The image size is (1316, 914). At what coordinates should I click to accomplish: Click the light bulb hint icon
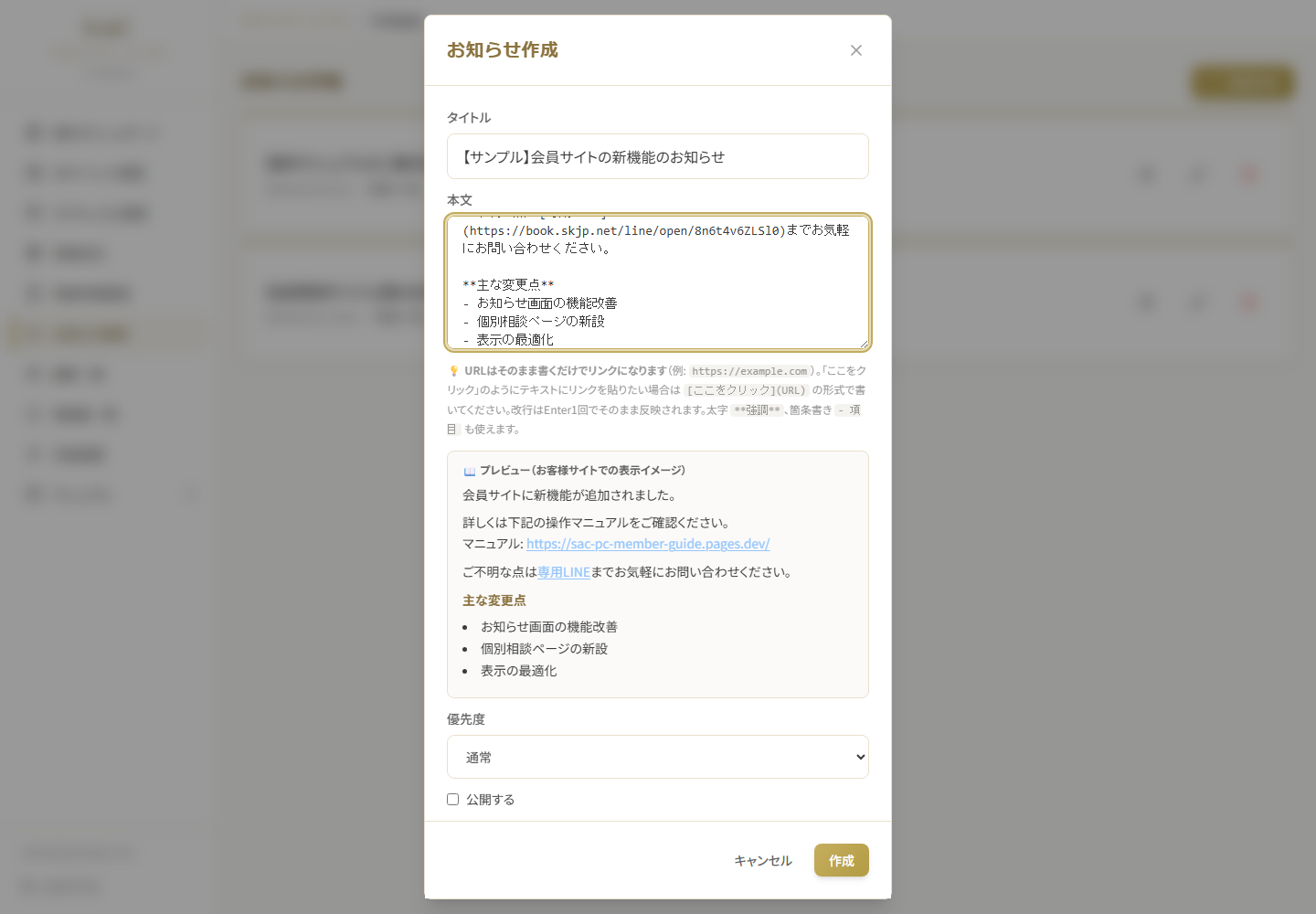click(453, 371)
